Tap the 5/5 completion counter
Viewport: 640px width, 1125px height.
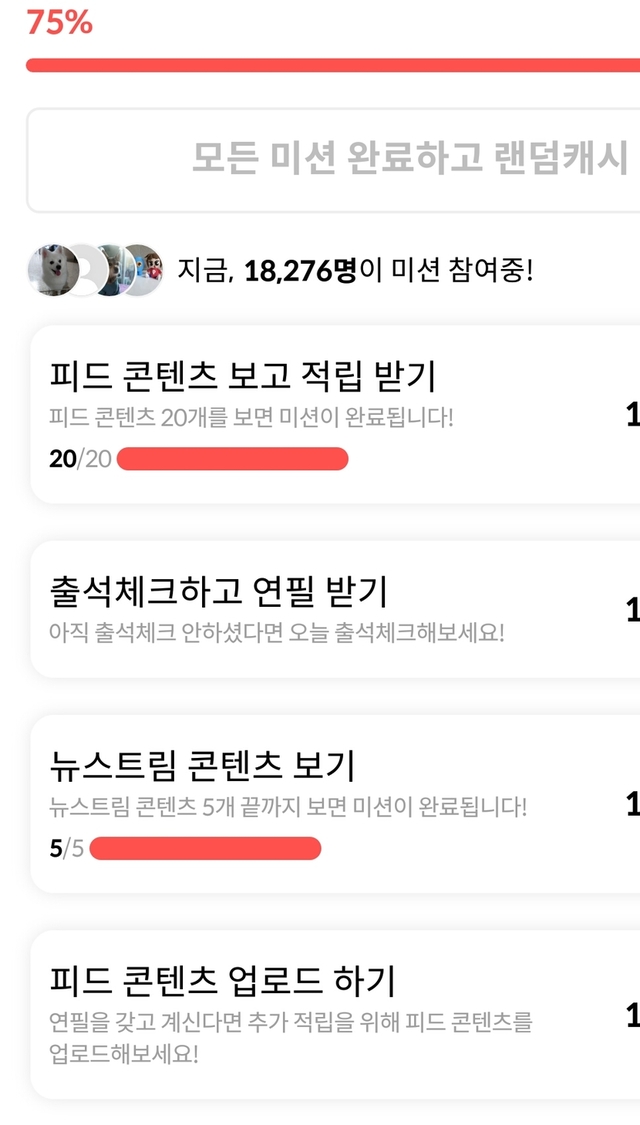pyautogui.click(x=67, y=849)
